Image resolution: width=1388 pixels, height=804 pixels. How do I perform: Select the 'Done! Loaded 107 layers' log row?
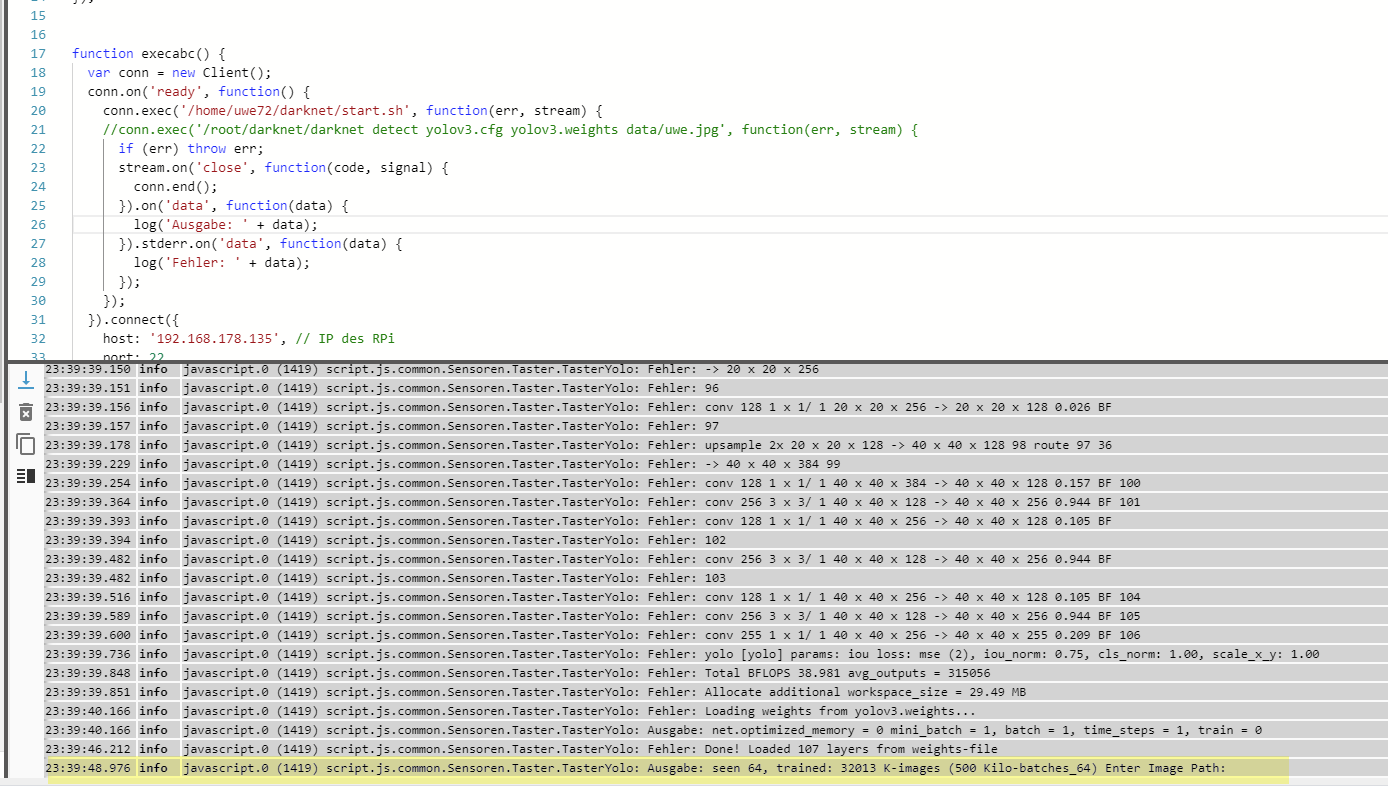(x=715, y=749)
